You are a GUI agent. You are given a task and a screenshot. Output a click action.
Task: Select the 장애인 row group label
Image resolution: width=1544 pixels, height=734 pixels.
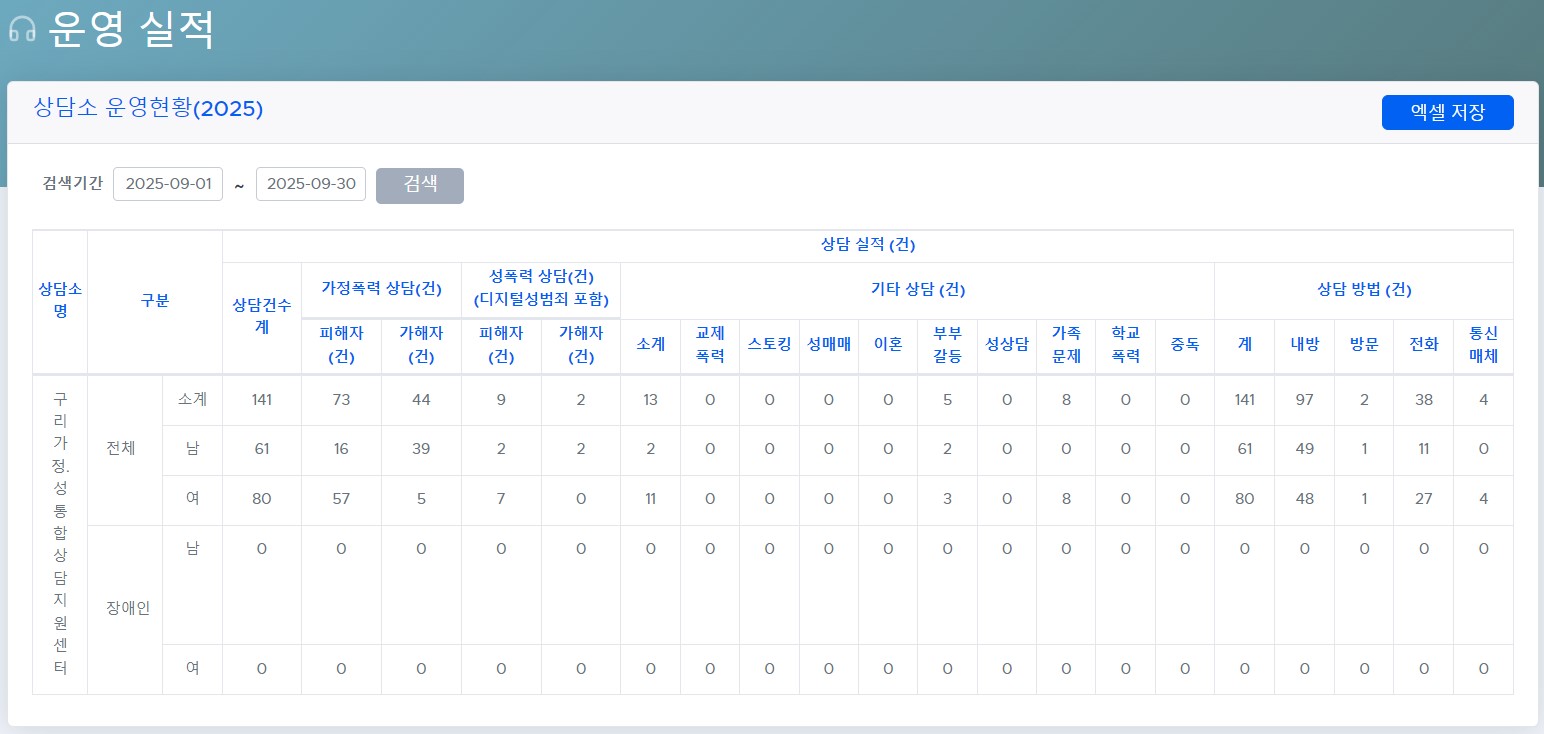pyautogui.click(x=125, y=608)
